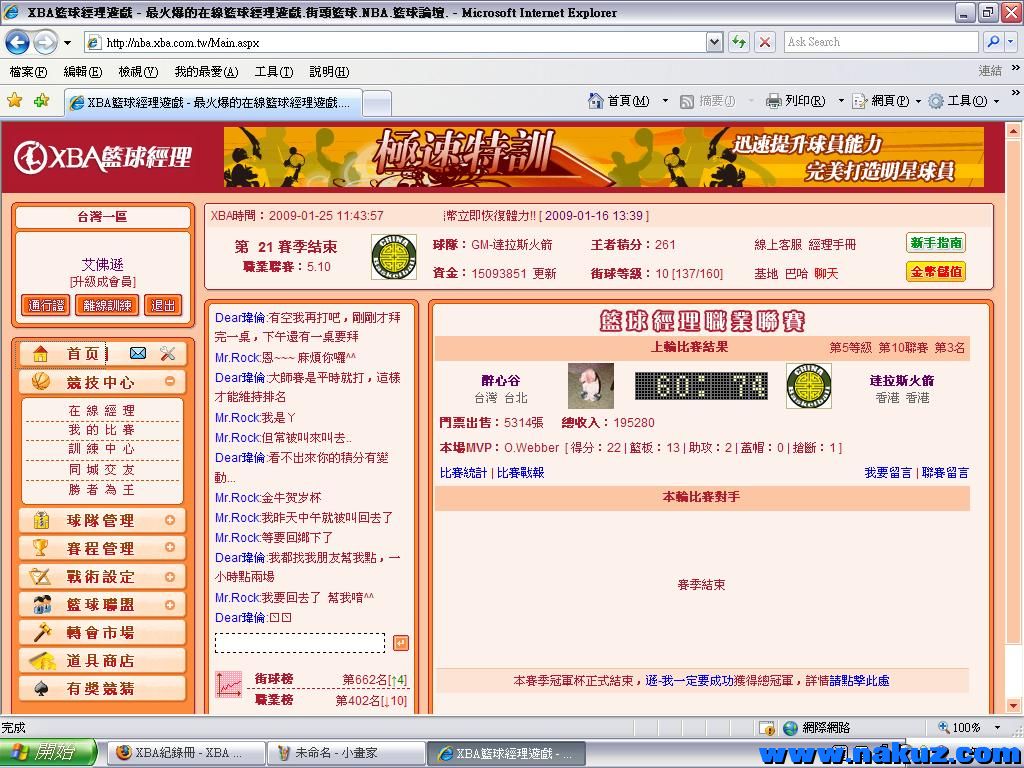Click the Windows Start (開始) button
The height and width of the screenshot is (768, 1024).
[49, 753]
